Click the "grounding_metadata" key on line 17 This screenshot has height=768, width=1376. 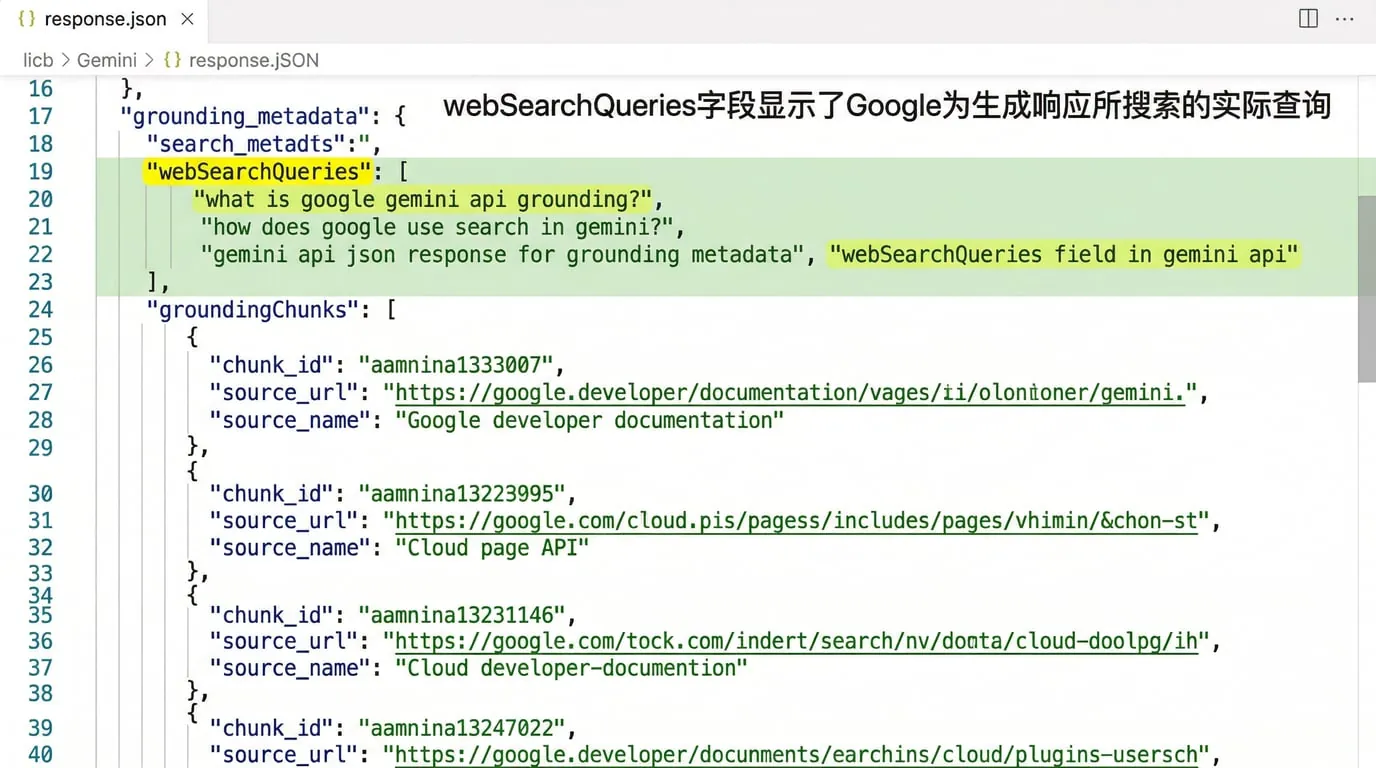[245, 117]
